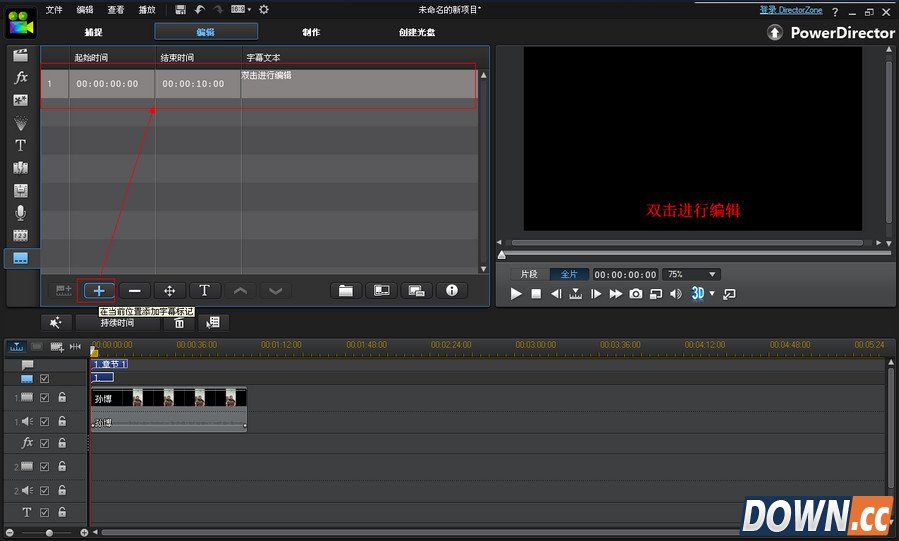899x541 pixels.
Task: Switch preview to Clip mode
Action: 529,275
